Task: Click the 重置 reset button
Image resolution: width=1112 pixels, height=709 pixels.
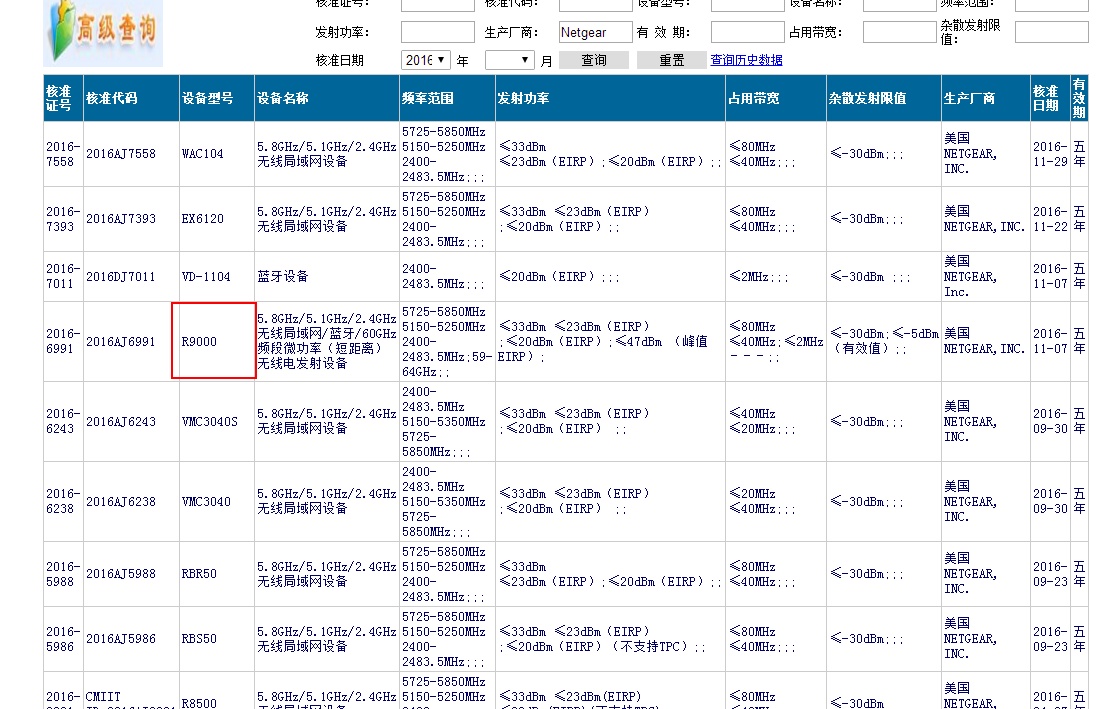Action: 672,60
